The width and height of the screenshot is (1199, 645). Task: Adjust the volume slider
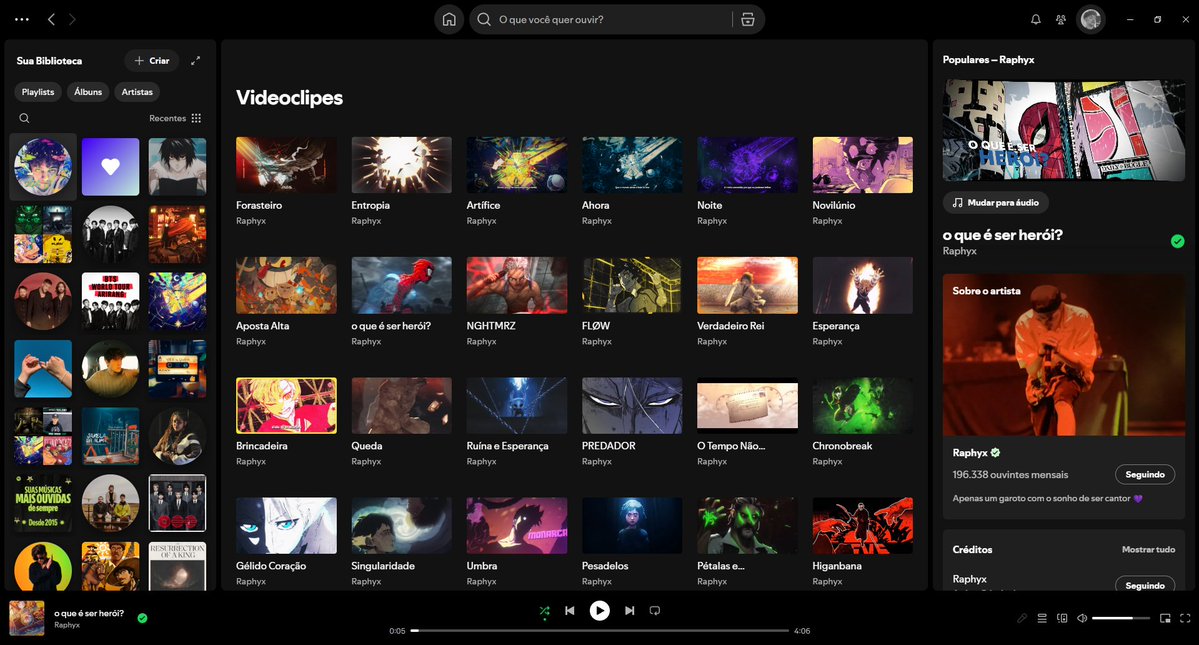coord(1120,618)
